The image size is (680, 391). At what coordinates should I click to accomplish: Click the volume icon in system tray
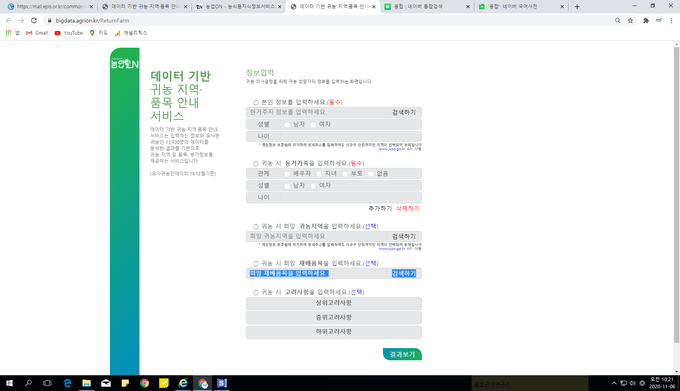pyautogui.click(x=633, y=383)
